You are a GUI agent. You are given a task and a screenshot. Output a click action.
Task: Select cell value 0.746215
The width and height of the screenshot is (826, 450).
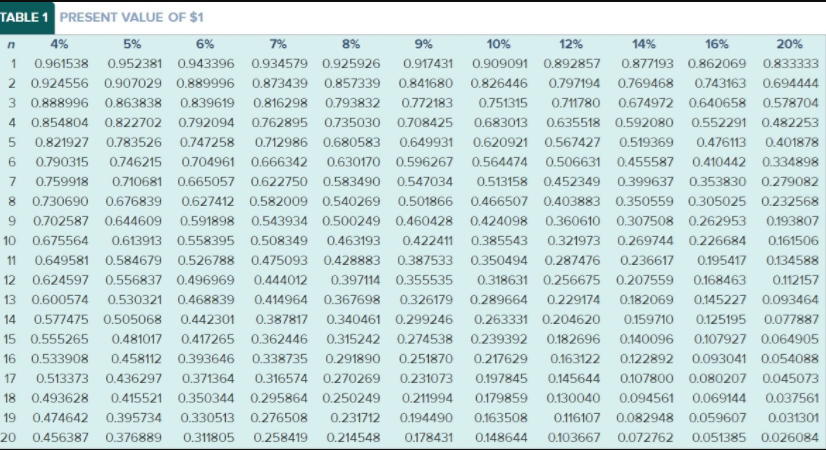pos(135,162)
